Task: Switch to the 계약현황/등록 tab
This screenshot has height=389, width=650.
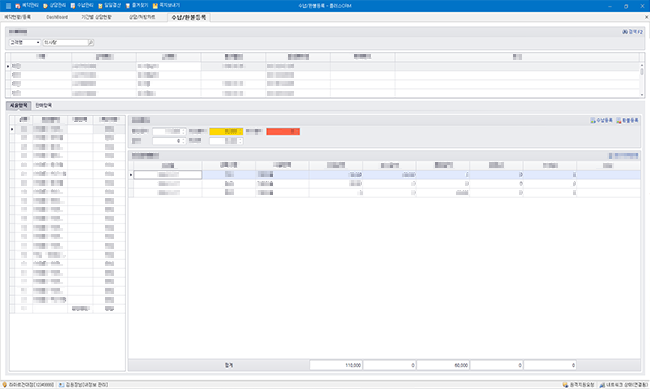Action: coord(17,17)
